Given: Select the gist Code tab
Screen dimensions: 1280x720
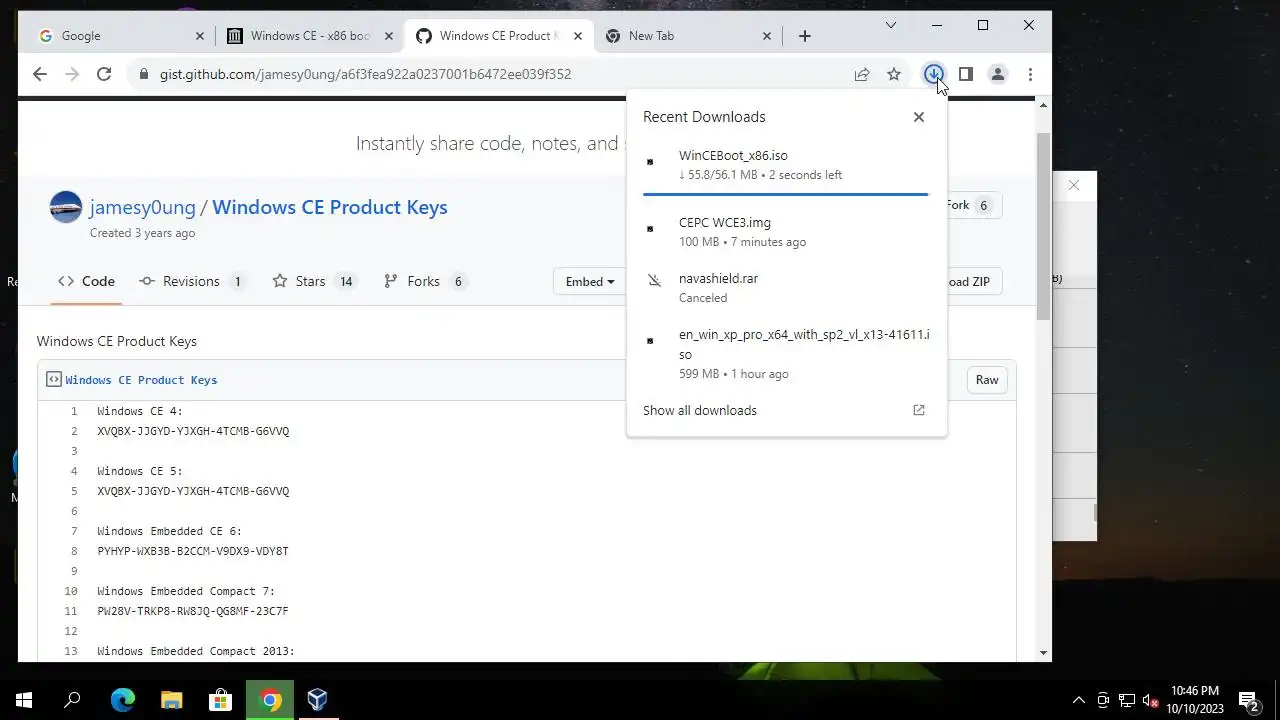Looking at the screenshot, I should [x=86, y=281].
